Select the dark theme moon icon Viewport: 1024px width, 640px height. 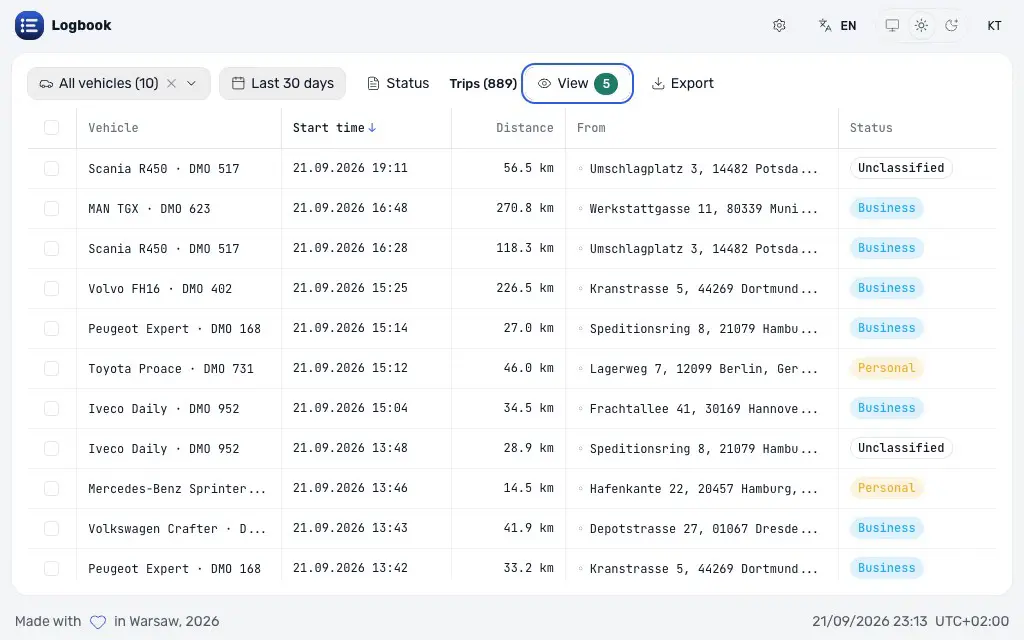[x=952, y=25]
